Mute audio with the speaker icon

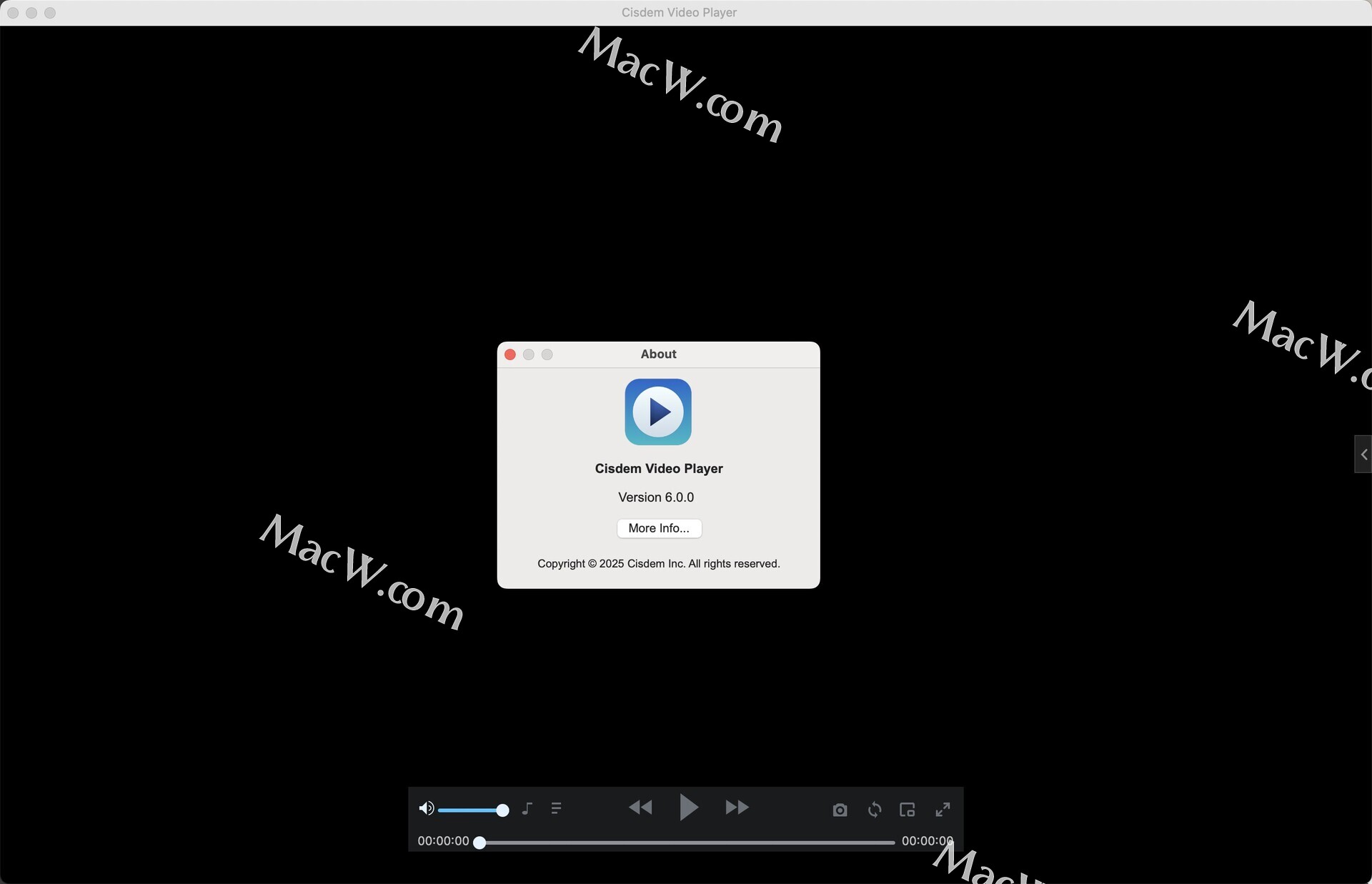point(426,808)
